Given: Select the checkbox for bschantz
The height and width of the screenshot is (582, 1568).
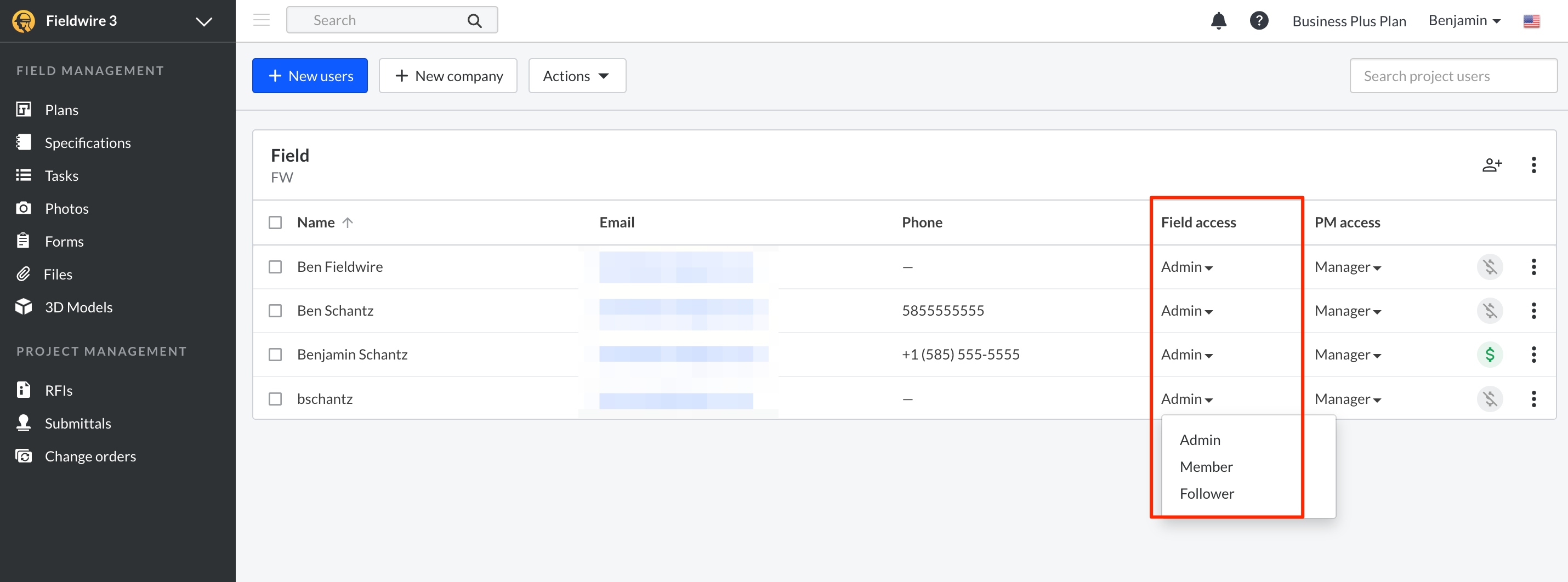Looking at the screenshot, I should [275, 399].
